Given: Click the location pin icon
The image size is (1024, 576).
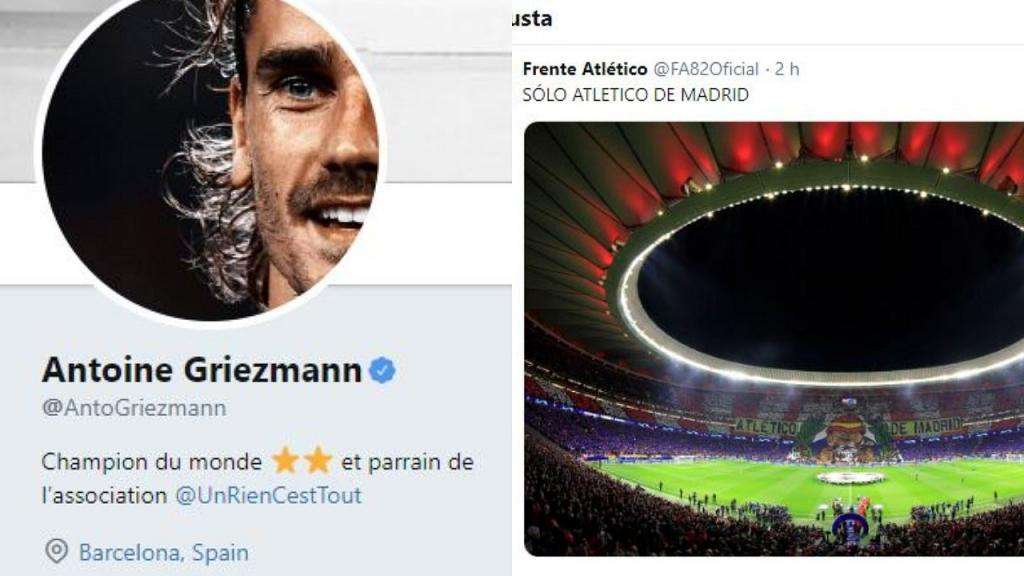Looking at the screenshot, I should click(x=57, y=551).
